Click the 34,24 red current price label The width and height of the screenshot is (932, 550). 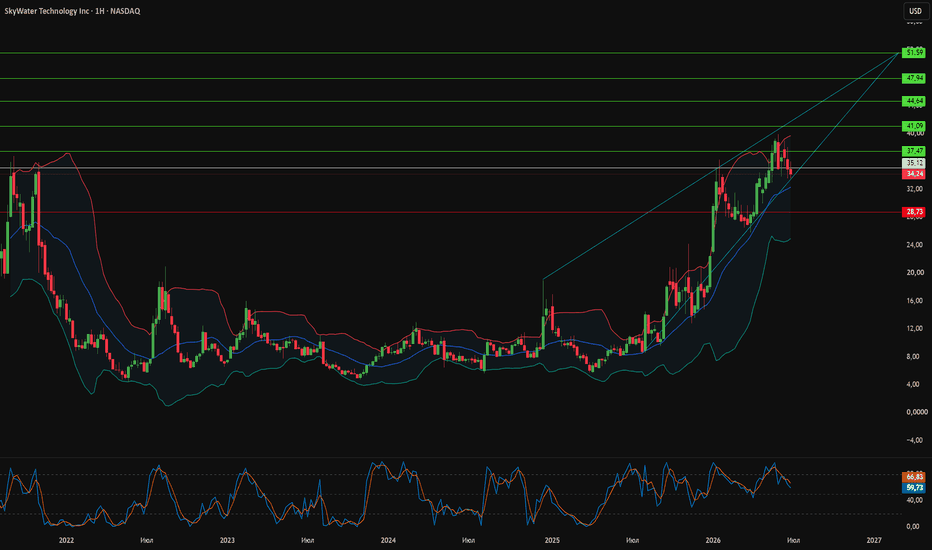(x=914, y=174)
